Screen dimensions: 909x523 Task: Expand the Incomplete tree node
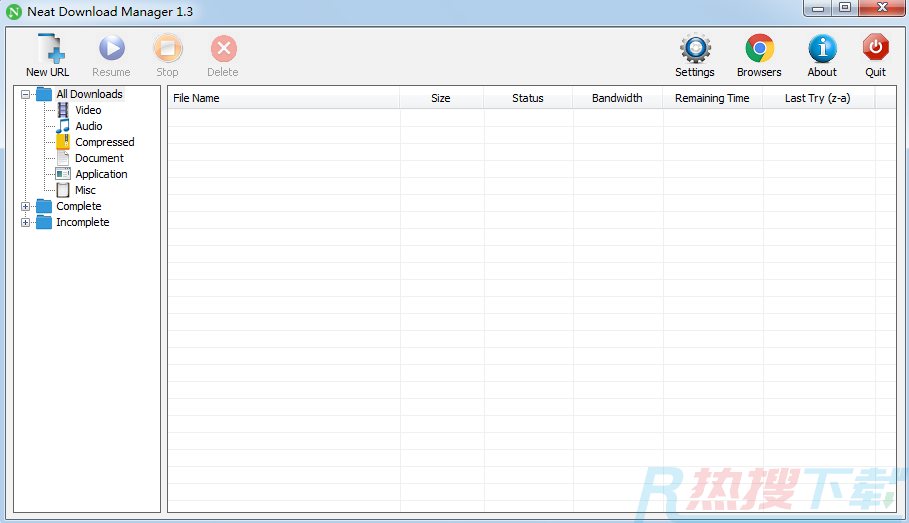(x=26, y=222)
